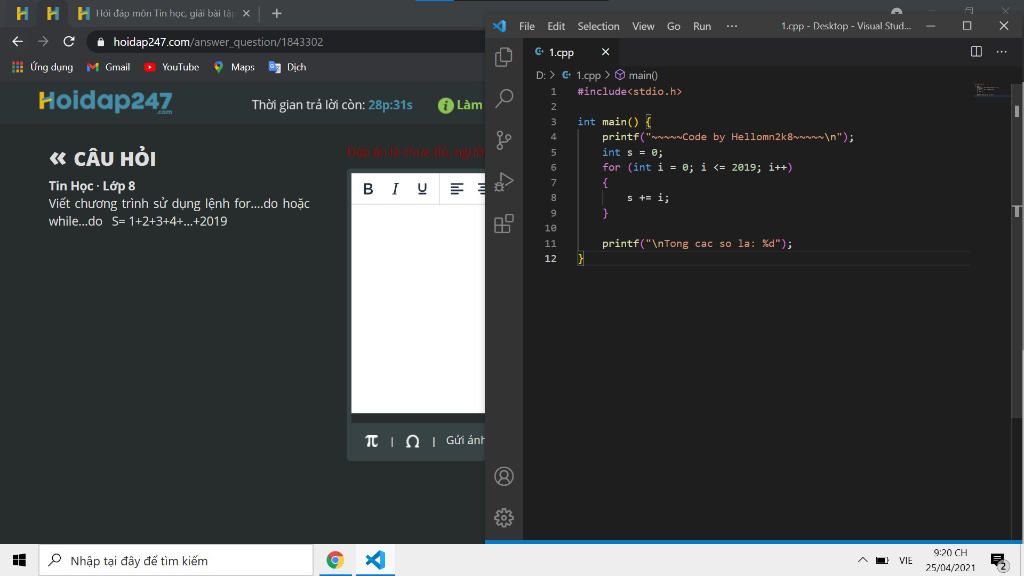Open the YouTube bookmark
This screenshot has width=1024, height=576.
click(x=171, y=67)
